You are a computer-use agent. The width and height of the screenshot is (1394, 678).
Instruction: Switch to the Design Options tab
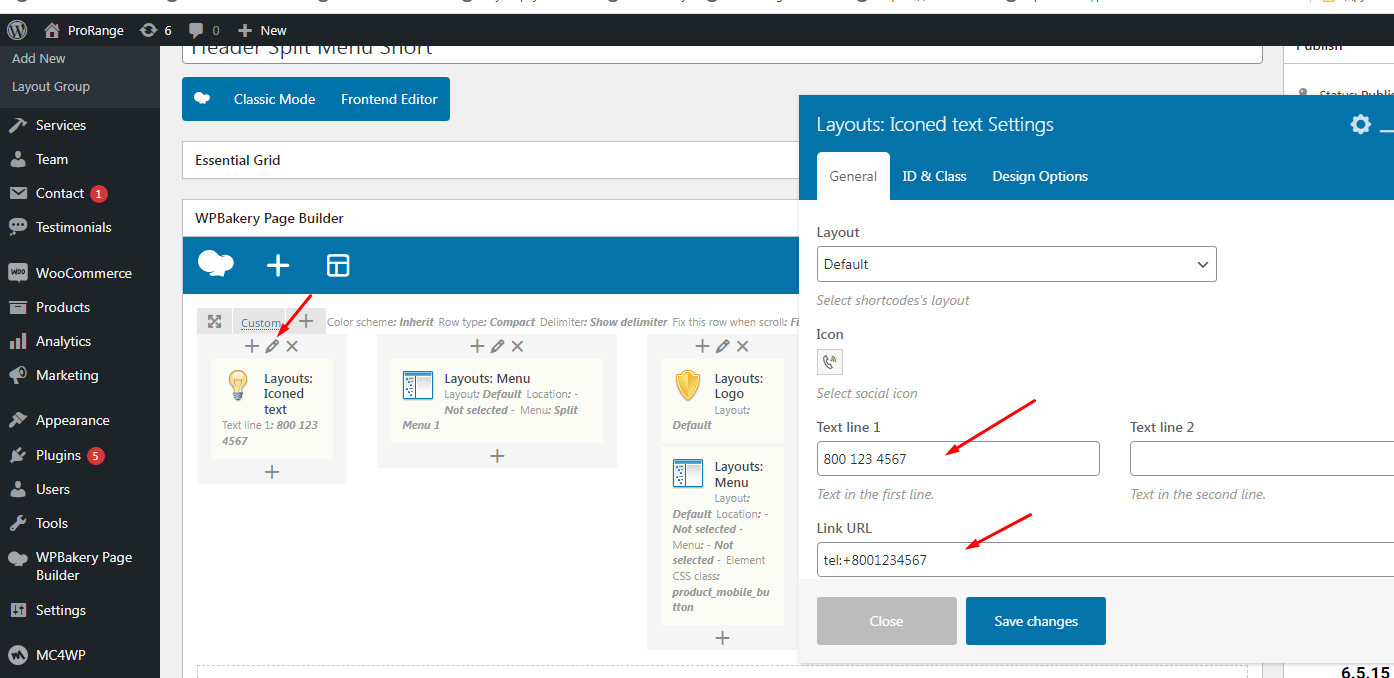(x=1040, y=176)
